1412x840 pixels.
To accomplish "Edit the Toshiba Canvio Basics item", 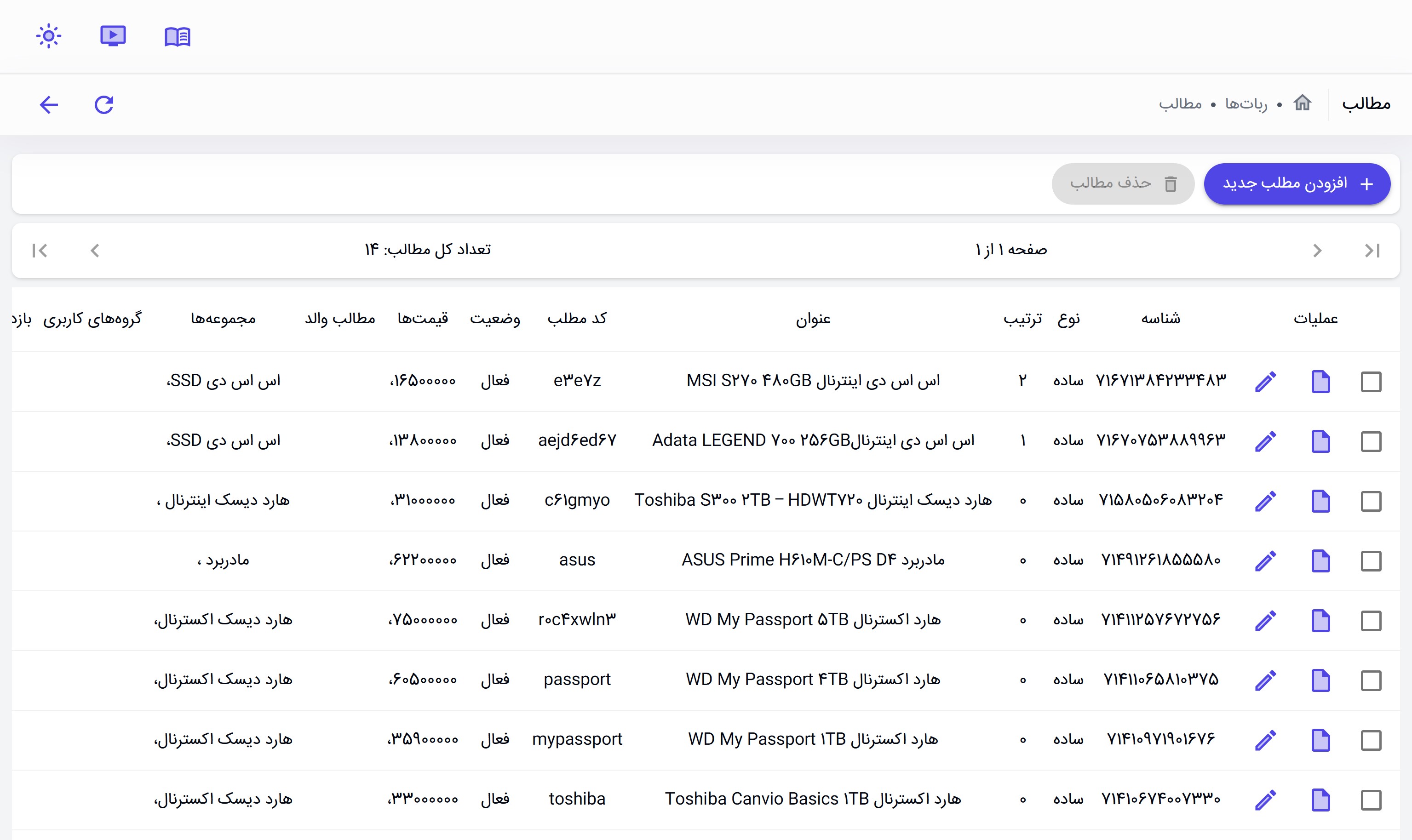I will tap(1265, 800).
